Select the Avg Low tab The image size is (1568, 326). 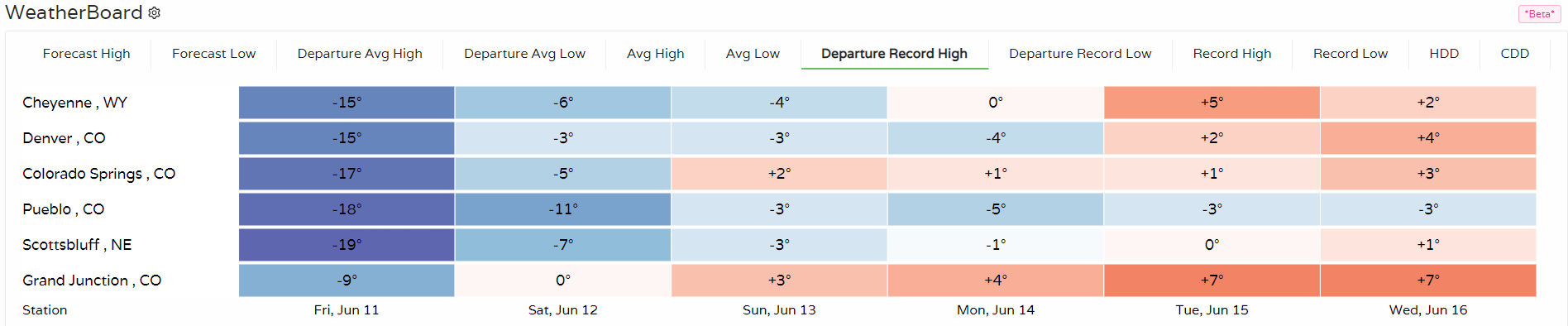point(753,54)
